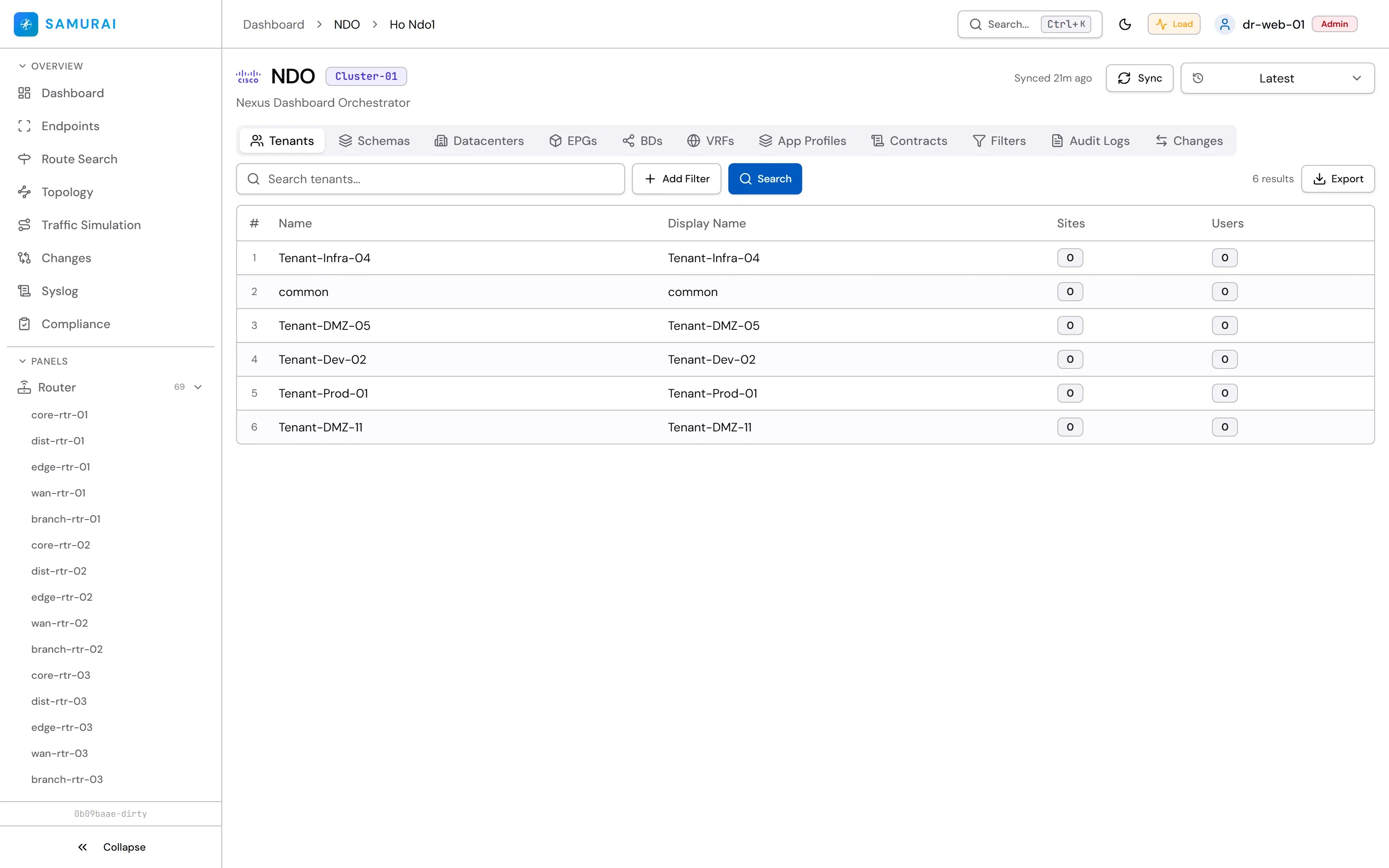Open edge-rtr-02 in Router list

point(62,597)
